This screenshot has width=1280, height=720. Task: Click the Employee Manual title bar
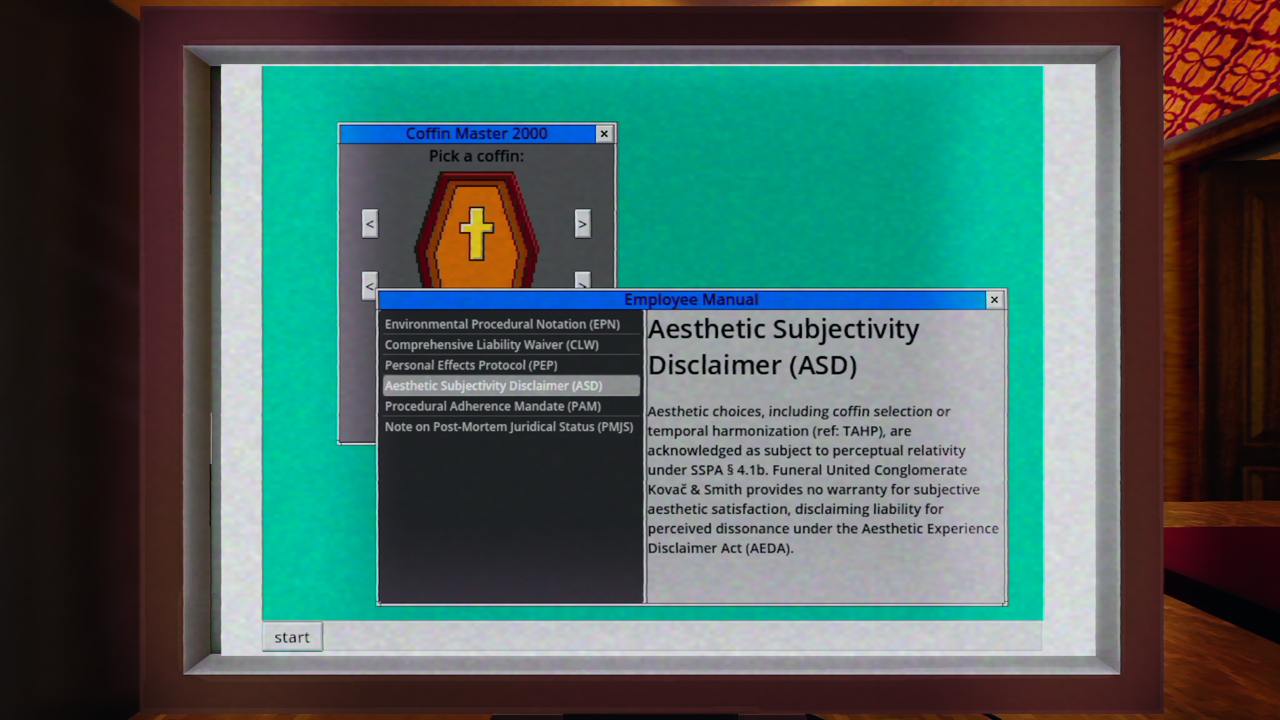pos(691,299)
